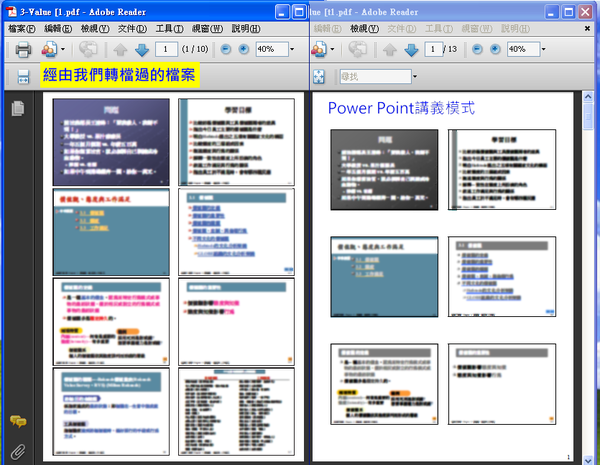Image resolution: width=600 pixels, height=465 pixels.
Task: Zoom out in right window
Action: click(x=477, y=49)
